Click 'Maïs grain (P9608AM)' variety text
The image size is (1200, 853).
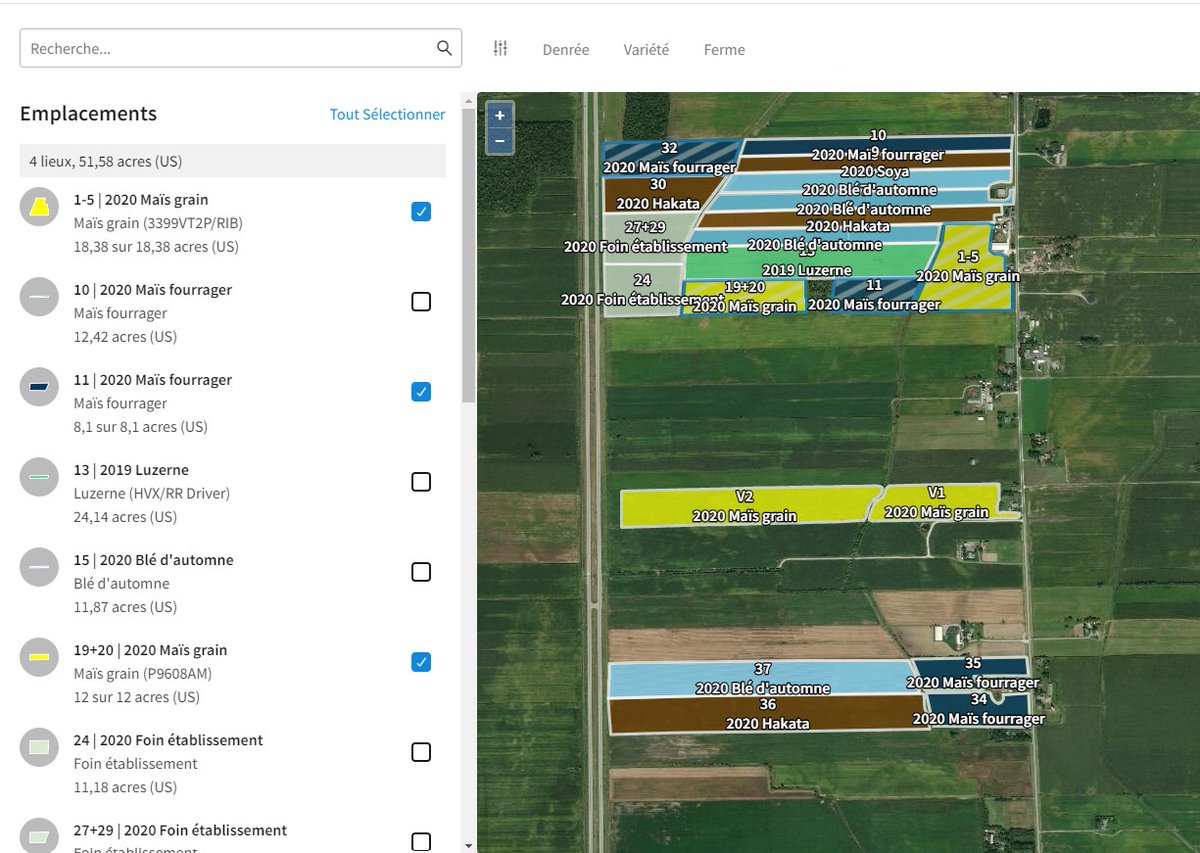click(x=143, y=673)
